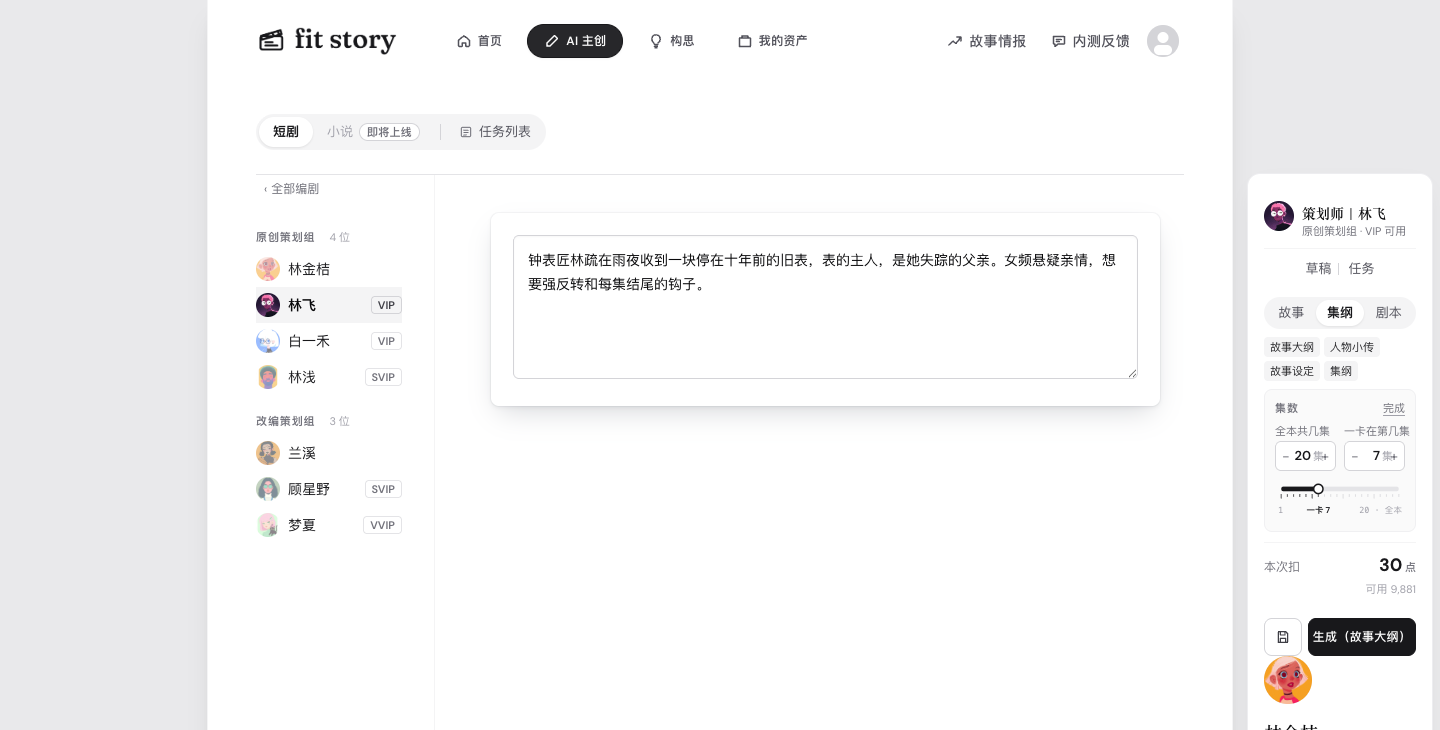This screenshot has width=1440, height=730.
Task: Click 白一禾's avatar in the planner list
Action: [x=268, y=341]
